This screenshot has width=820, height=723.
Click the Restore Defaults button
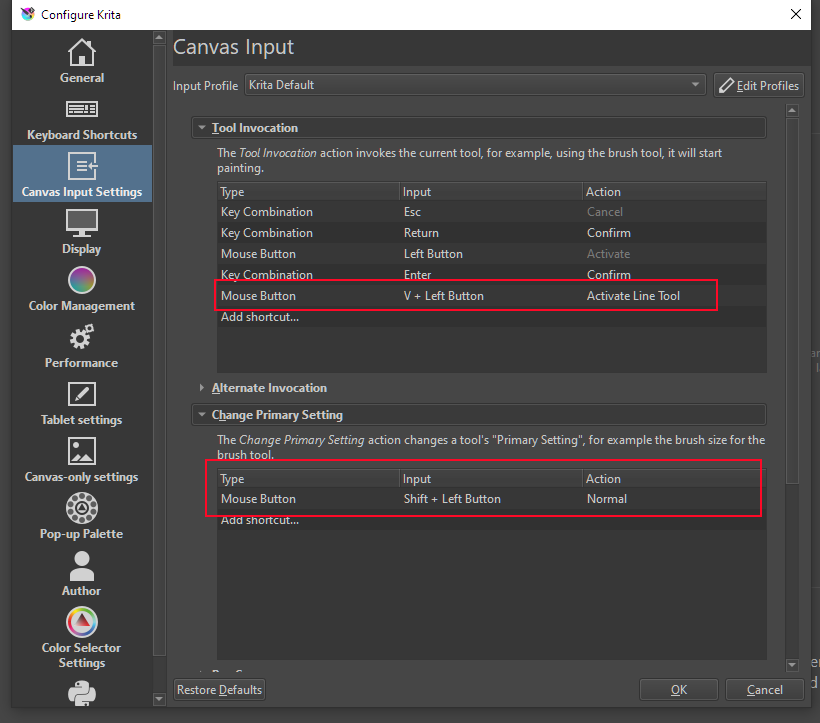click(x=219, y=689)
